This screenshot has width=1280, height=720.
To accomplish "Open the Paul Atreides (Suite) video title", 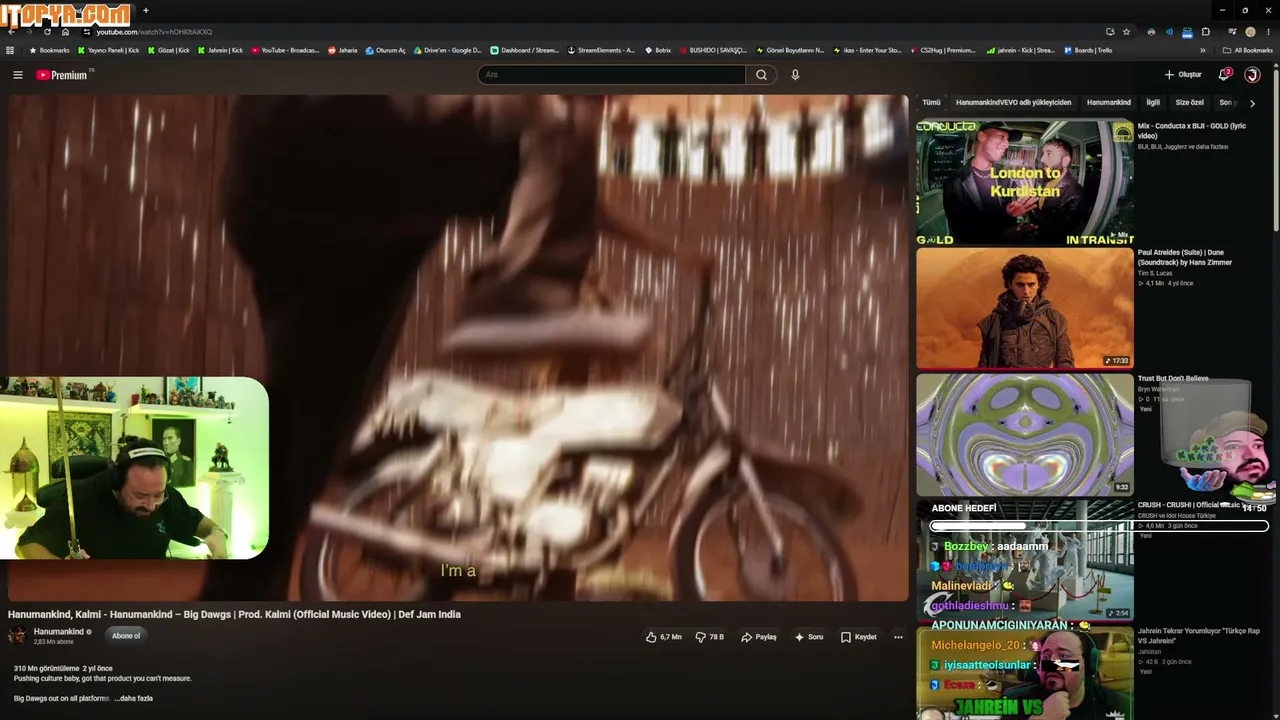I will pos(1185,258).
